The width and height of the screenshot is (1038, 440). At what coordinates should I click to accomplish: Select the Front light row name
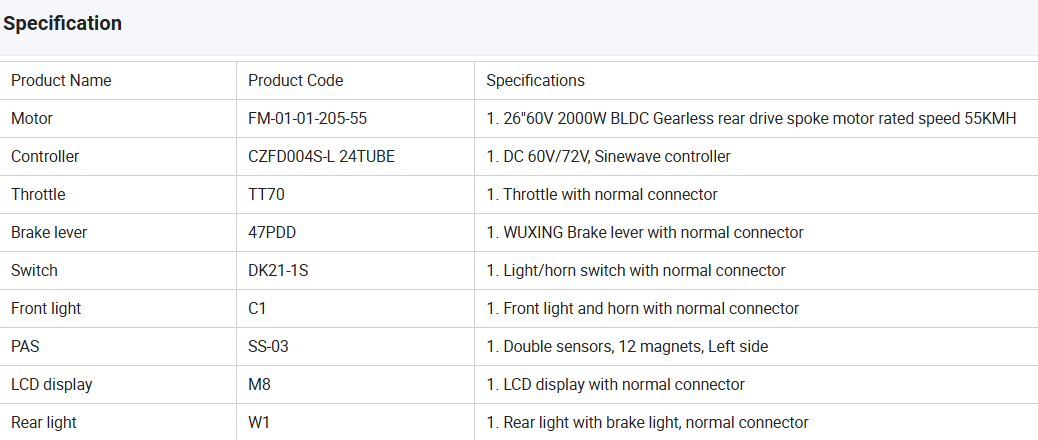point(46,309)
